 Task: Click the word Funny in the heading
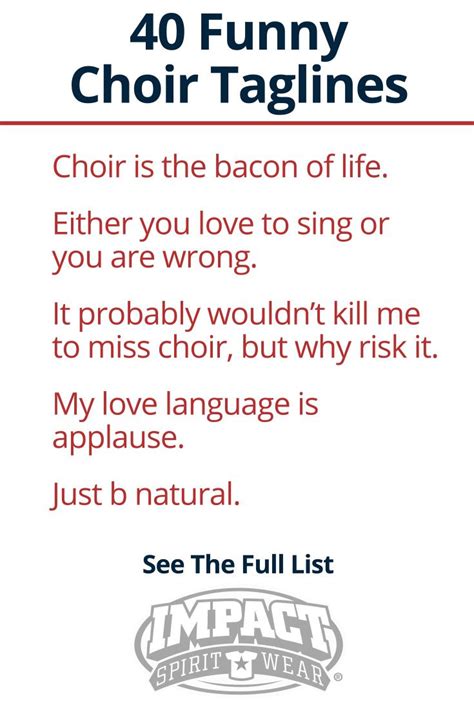tap(271, 35)
